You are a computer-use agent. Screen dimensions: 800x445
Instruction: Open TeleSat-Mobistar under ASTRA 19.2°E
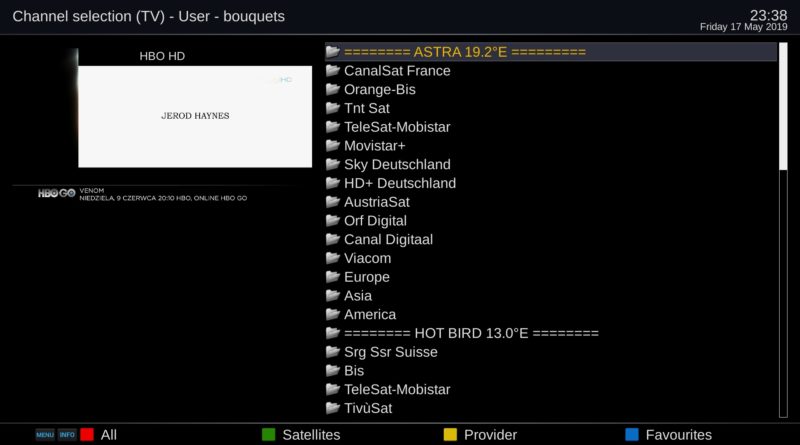tap(551, 127)
